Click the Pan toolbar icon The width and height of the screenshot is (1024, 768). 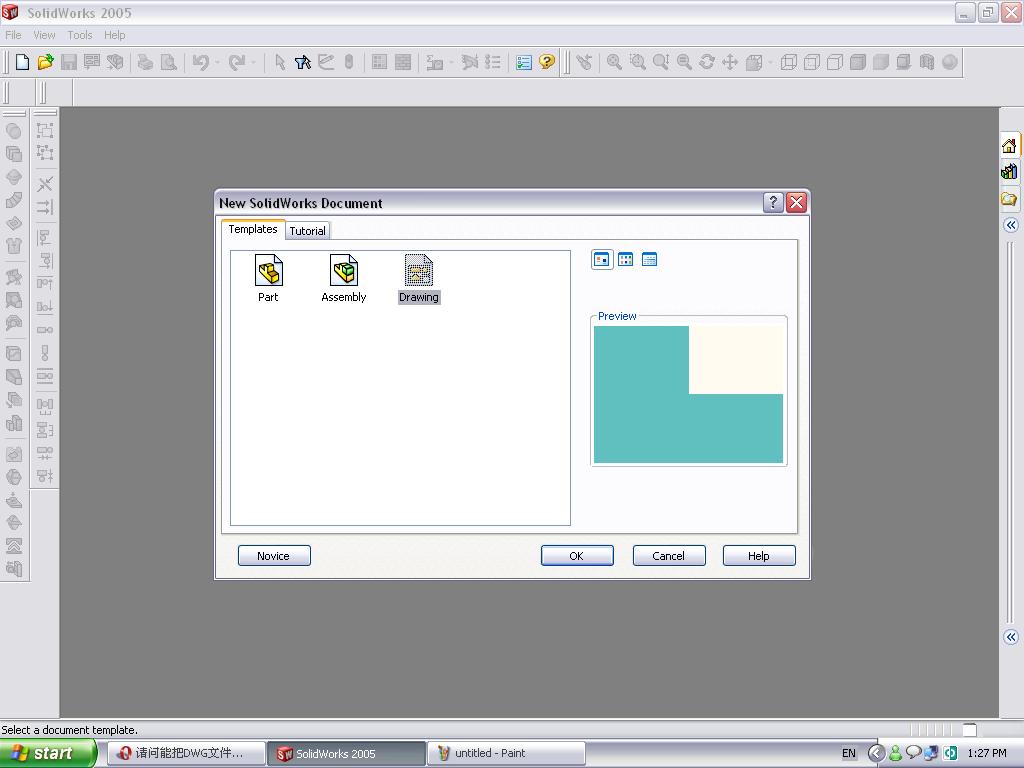(x=729, y=62)
